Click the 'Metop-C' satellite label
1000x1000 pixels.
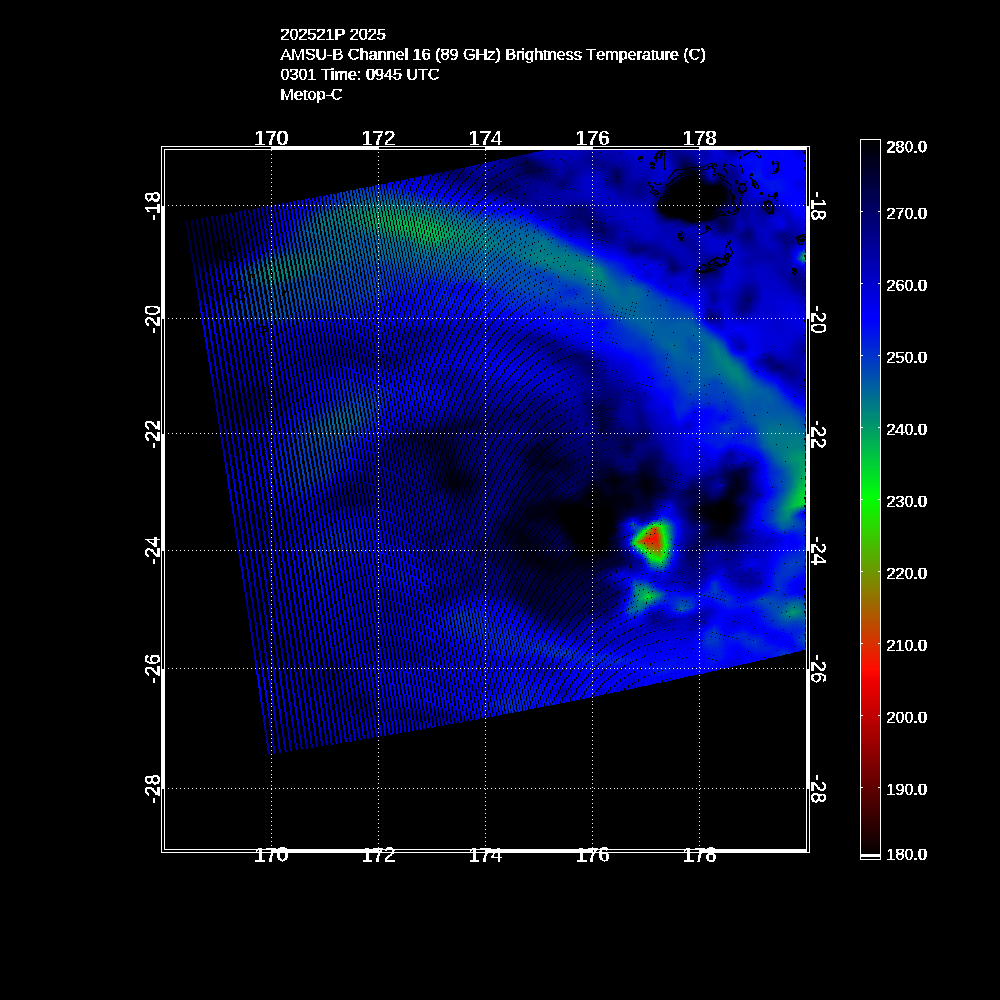click(311, 94)
